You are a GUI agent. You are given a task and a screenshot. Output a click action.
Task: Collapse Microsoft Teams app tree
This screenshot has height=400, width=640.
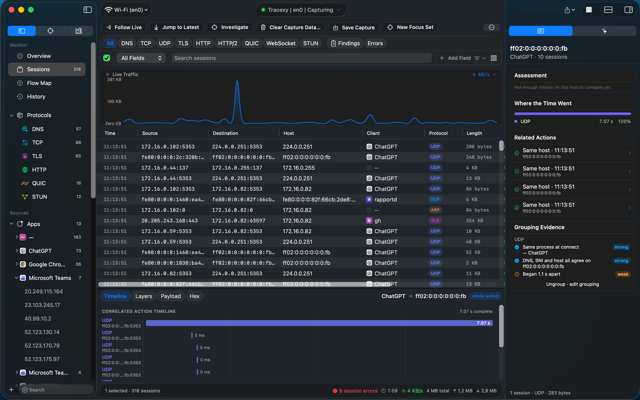pyautogui.click(x=17, y=278)
